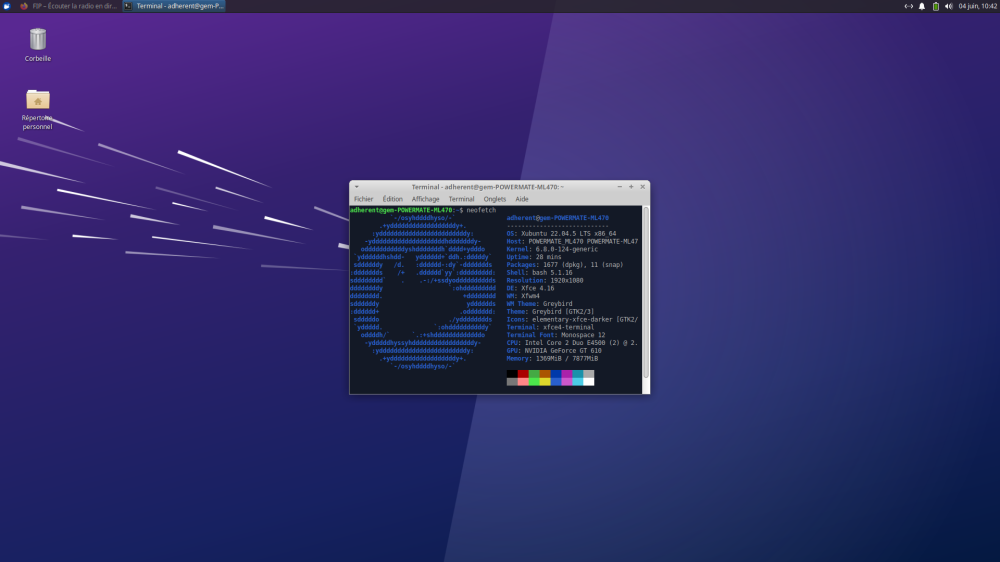Open the battery power manager icon

pyautogui.click(x=936, y=6)
